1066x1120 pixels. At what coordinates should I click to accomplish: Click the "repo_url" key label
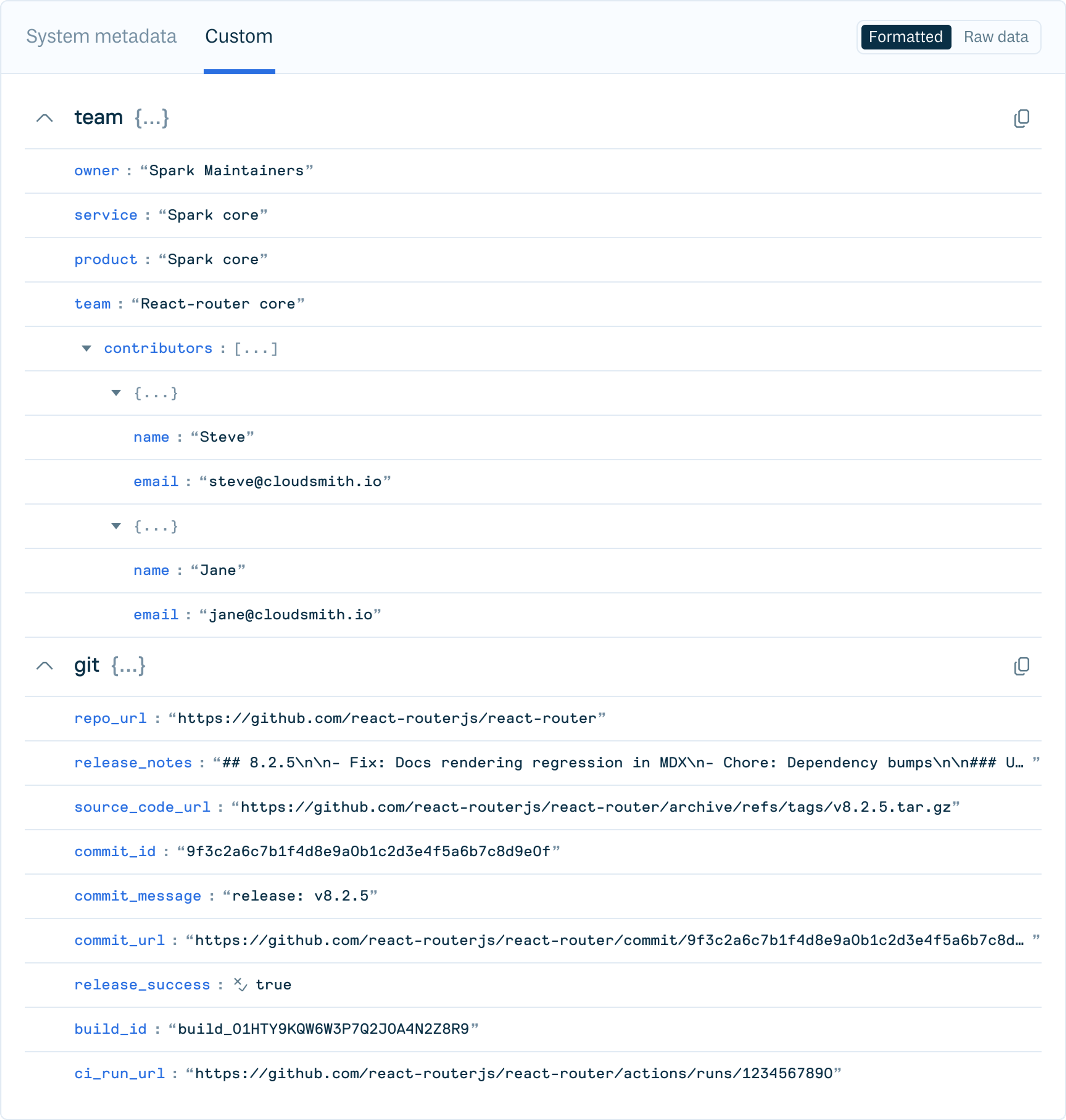point(110,718)
